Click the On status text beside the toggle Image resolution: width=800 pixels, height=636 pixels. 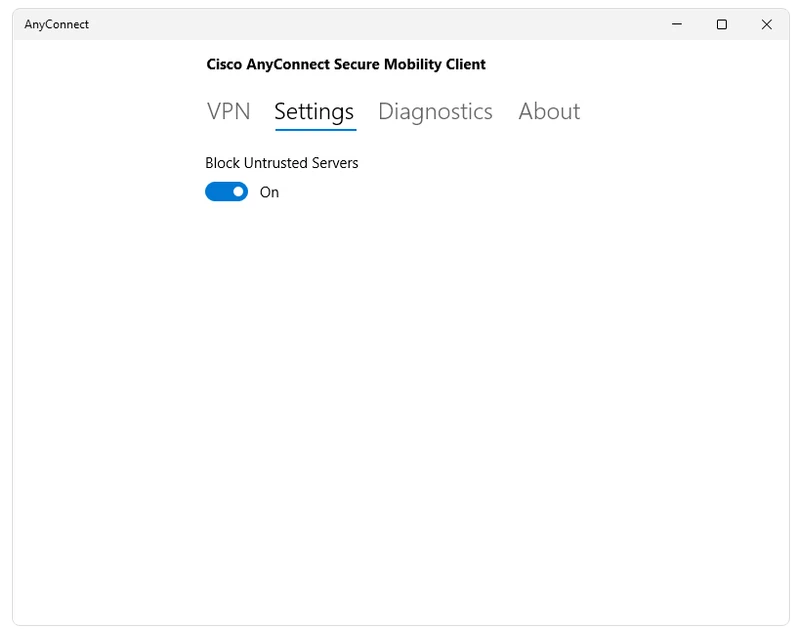[266, 192]
